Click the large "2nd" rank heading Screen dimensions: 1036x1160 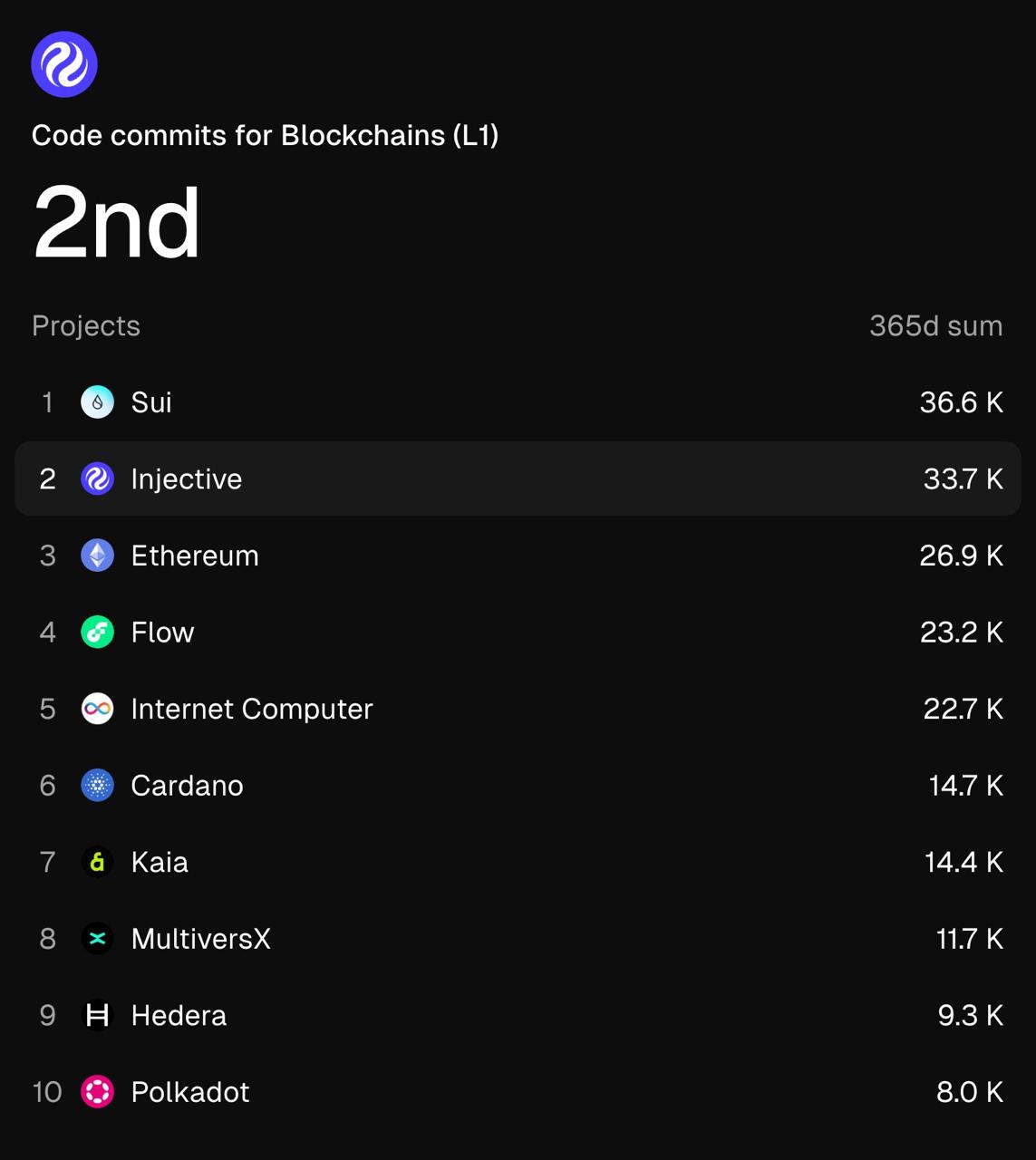click(116, 224)
